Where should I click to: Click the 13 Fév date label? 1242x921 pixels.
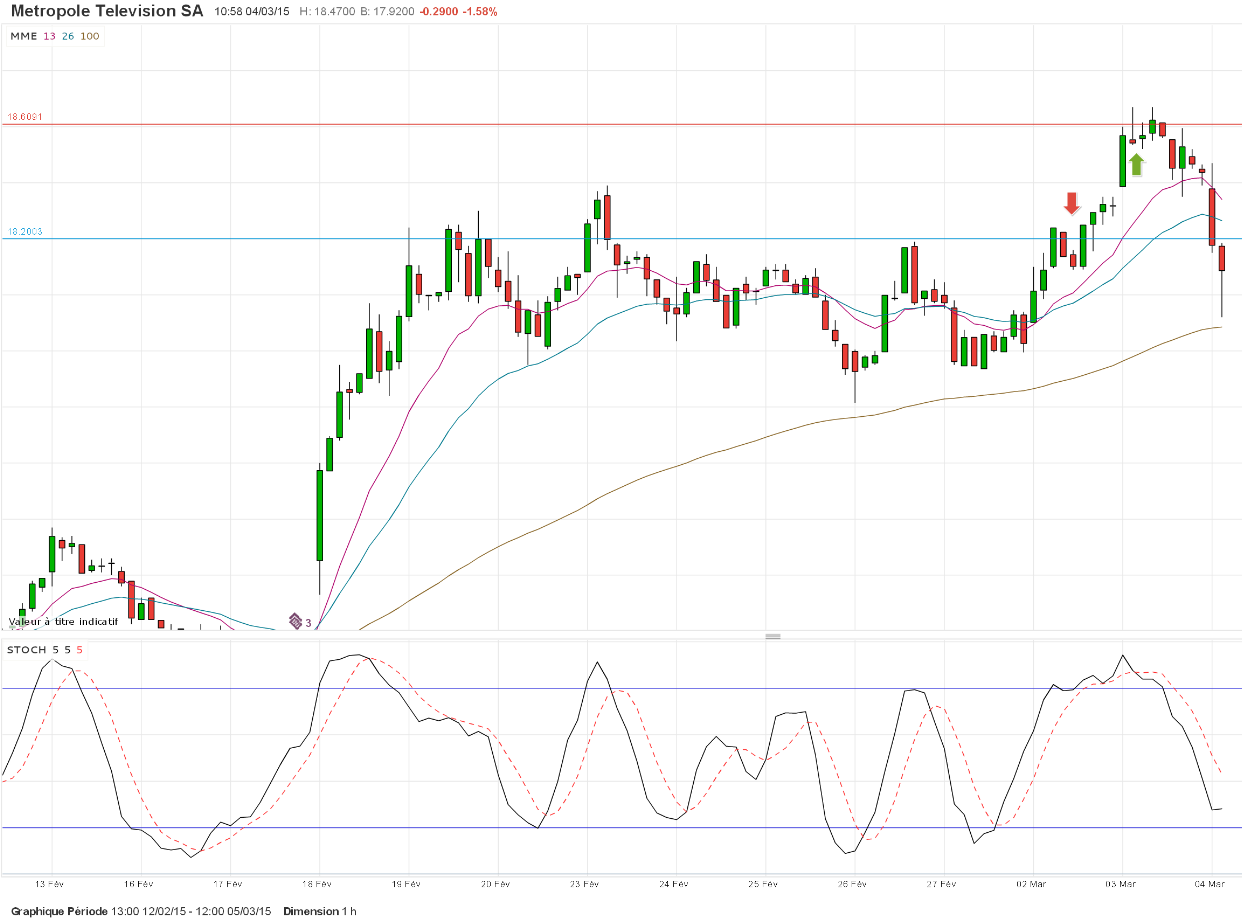click(x=50, y=884)
